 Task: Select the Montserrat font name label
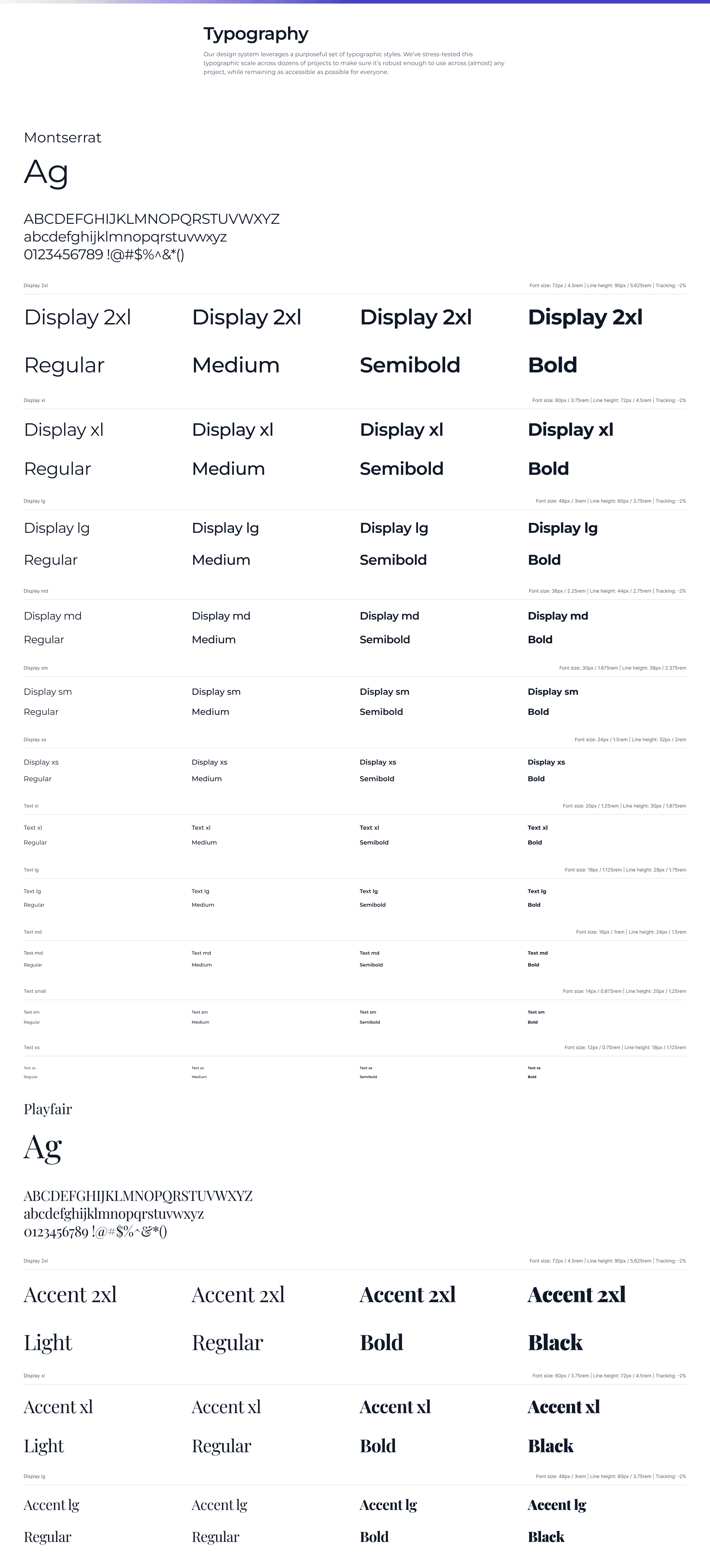click(63, 138)
